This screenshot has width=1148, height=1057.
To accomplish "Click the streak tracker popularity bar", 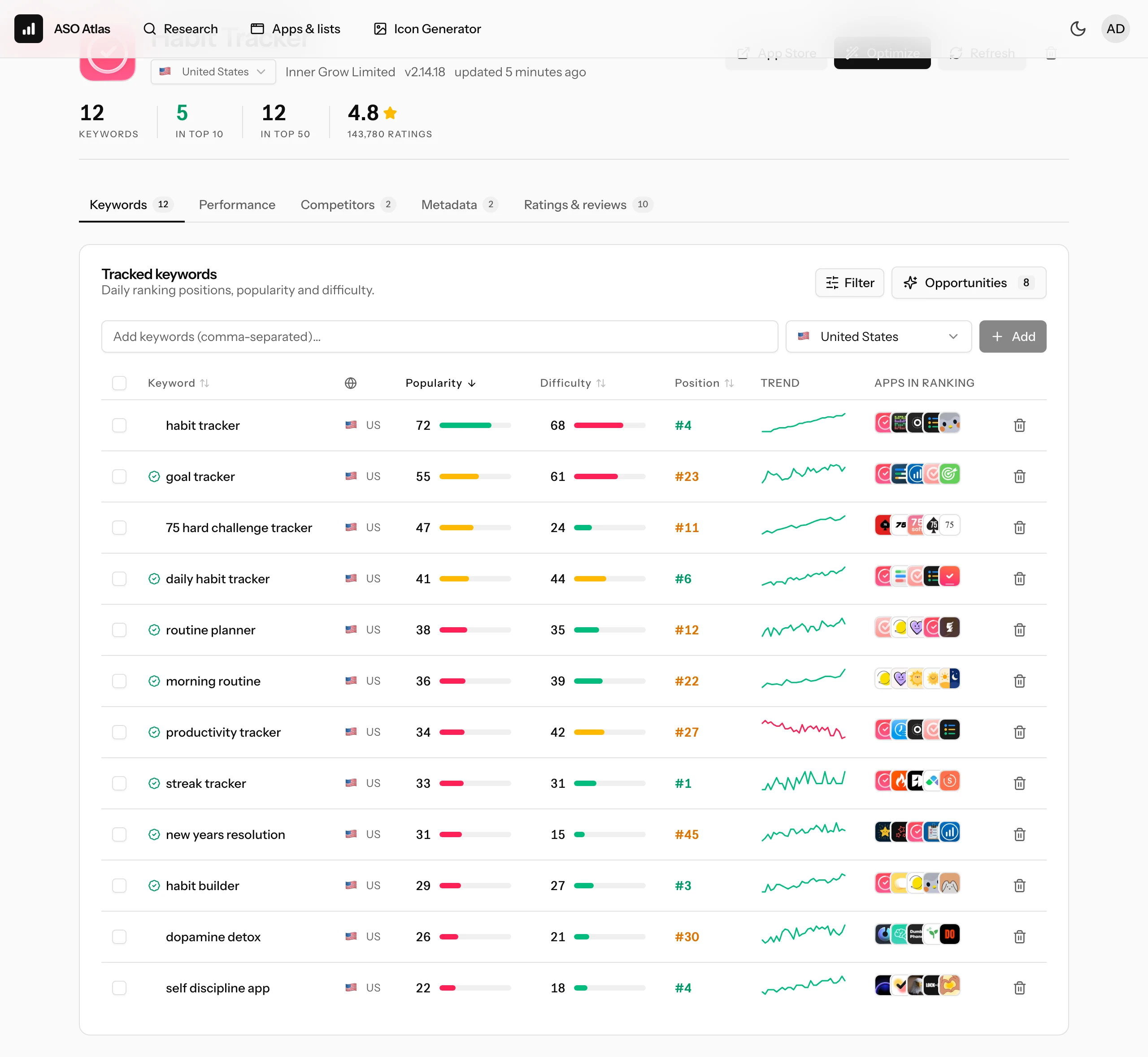I will pos(474,784).
